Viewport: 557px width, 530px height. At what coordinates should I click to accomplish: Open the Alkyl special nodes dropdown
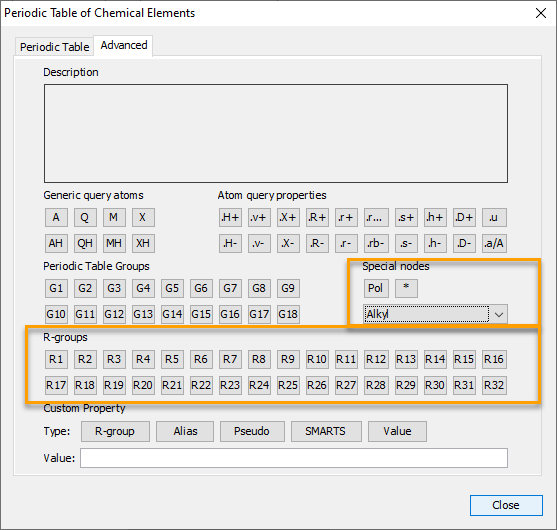click(x=435, y=314)
